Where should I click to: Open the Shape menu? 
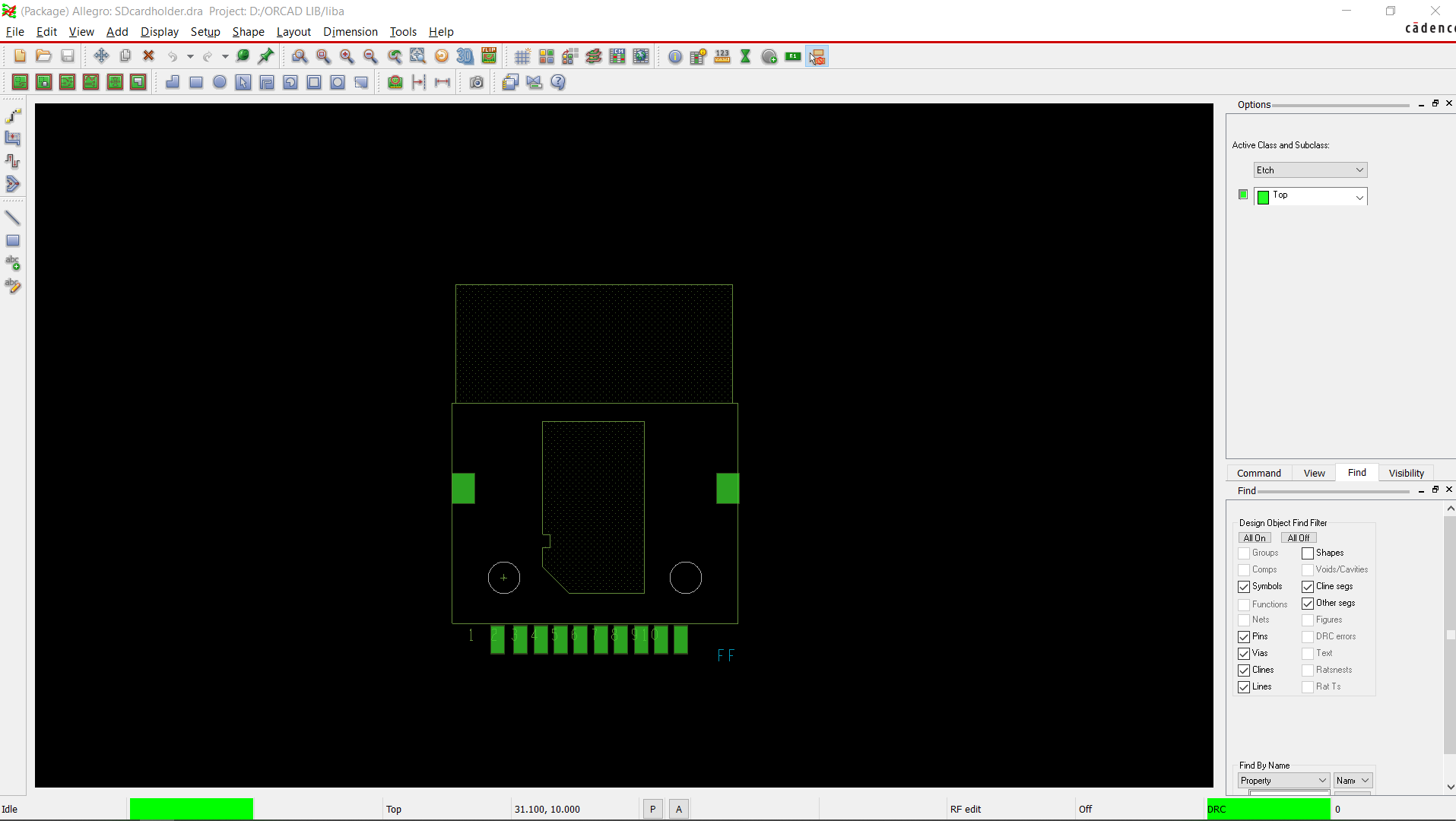click(x=248, y=32)
